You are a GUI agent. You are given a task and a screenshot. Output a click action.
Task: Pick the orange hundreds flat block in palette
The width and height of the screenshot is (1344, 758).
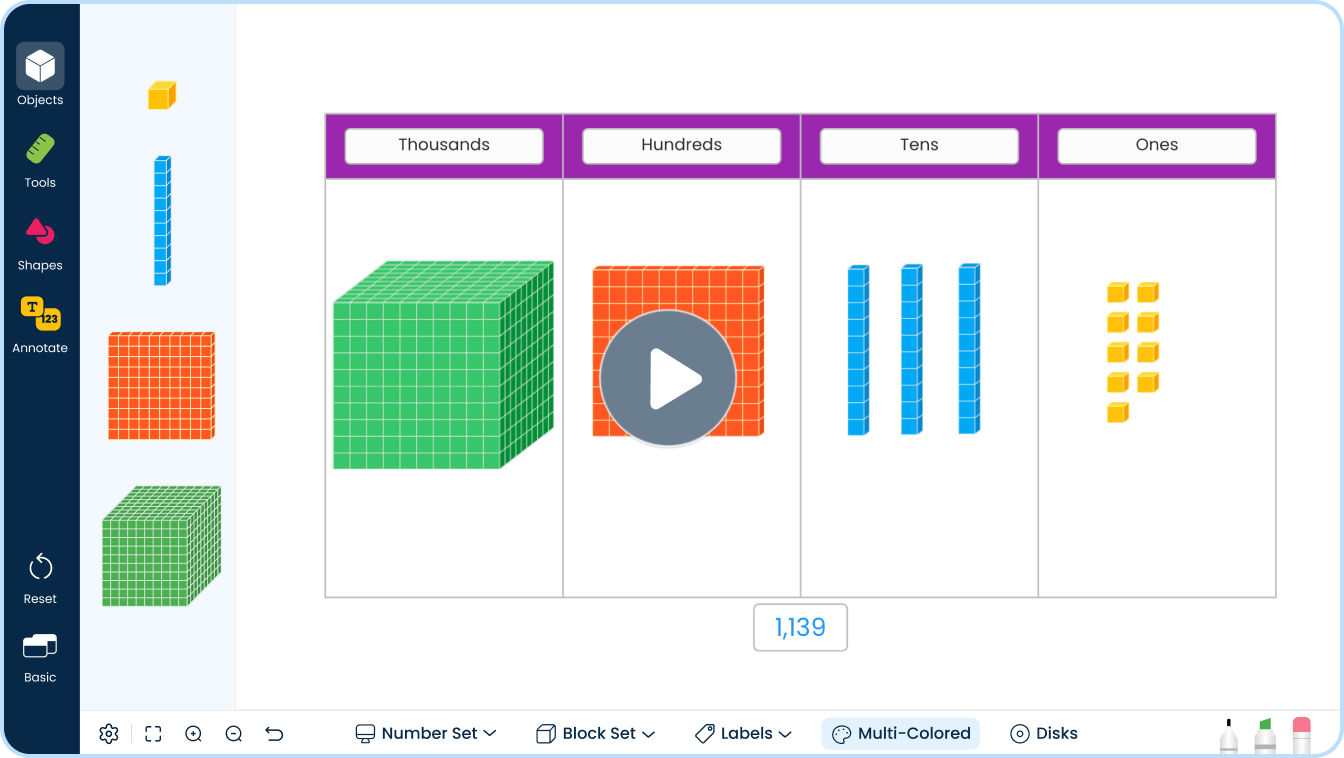161,386
